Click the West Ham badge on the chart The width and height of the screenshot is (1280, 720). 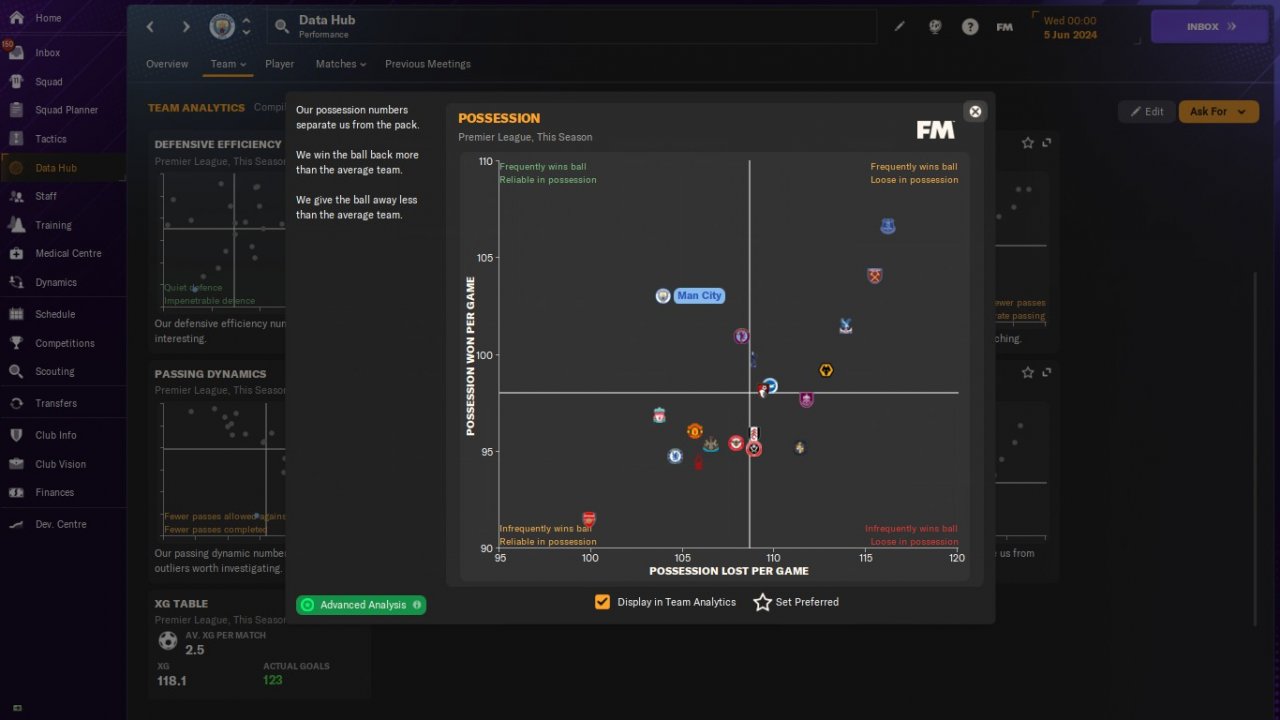click(875, 276)
